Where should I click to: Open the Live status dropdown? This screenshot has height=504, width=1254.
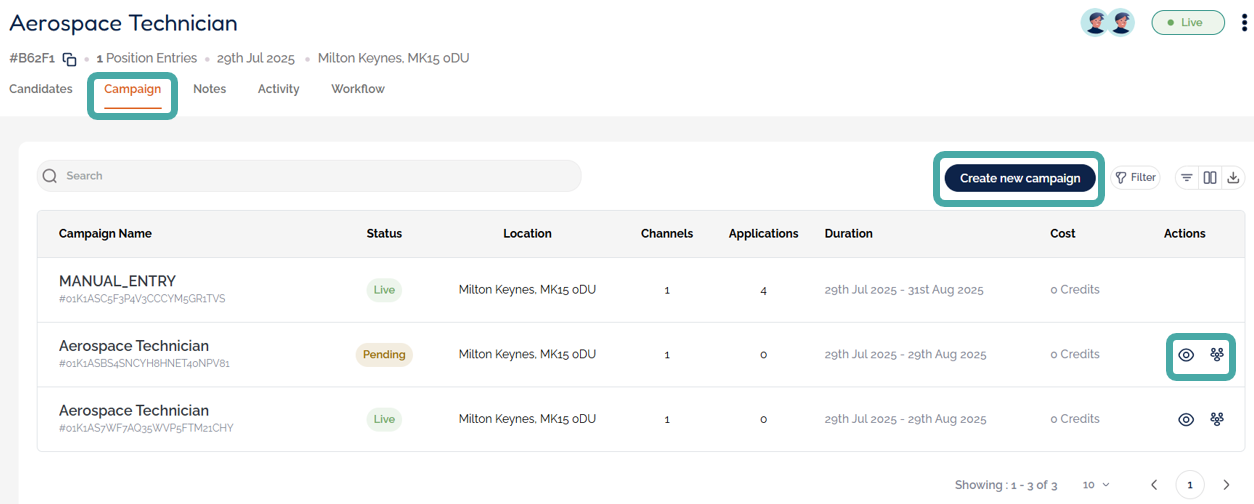1187,22
